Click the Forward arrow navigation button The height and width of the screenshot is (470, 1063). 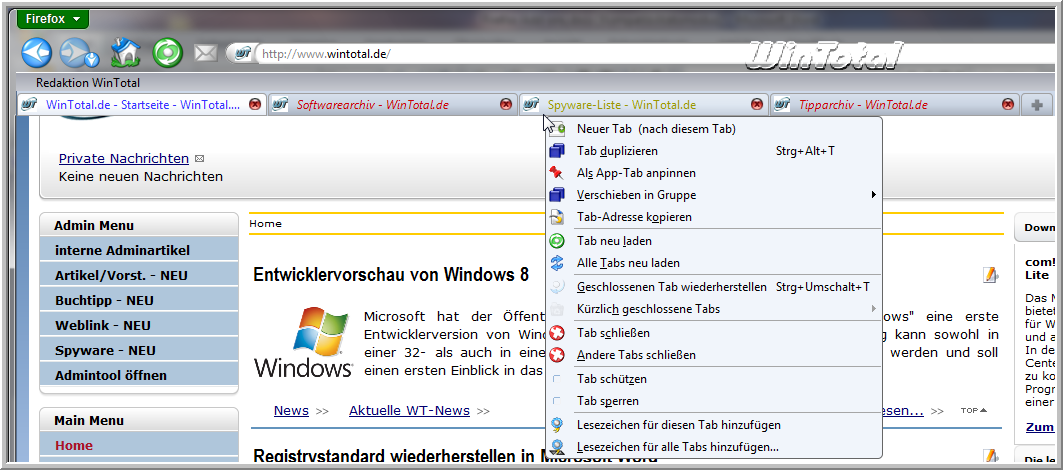[75, 53]
